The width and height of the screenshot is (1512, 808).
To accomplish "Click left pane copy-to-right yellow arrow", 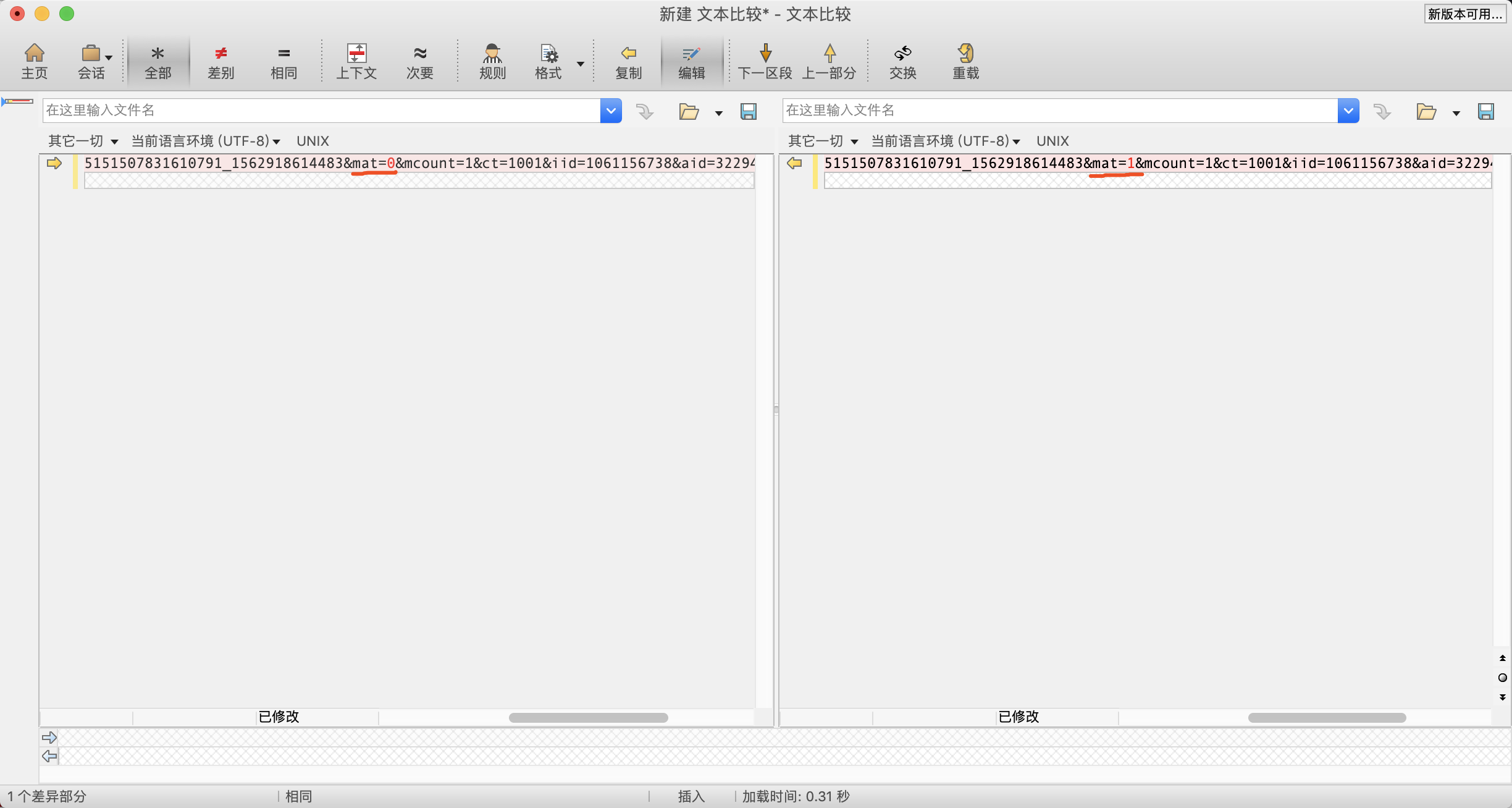I will pos(54,163).
